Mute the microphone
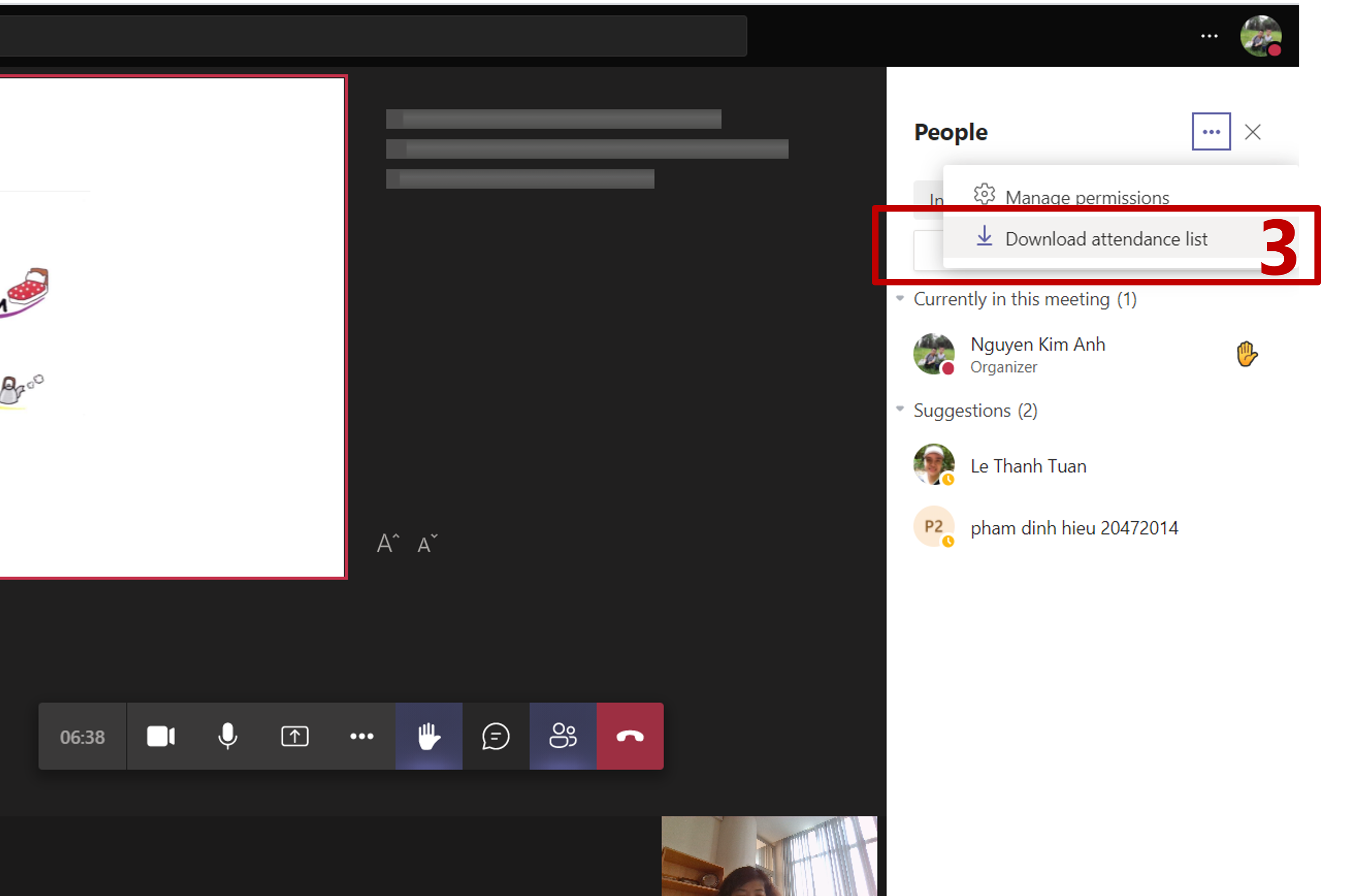The height and width of the screenshot is (896, 1349). [x=227, y=736]
